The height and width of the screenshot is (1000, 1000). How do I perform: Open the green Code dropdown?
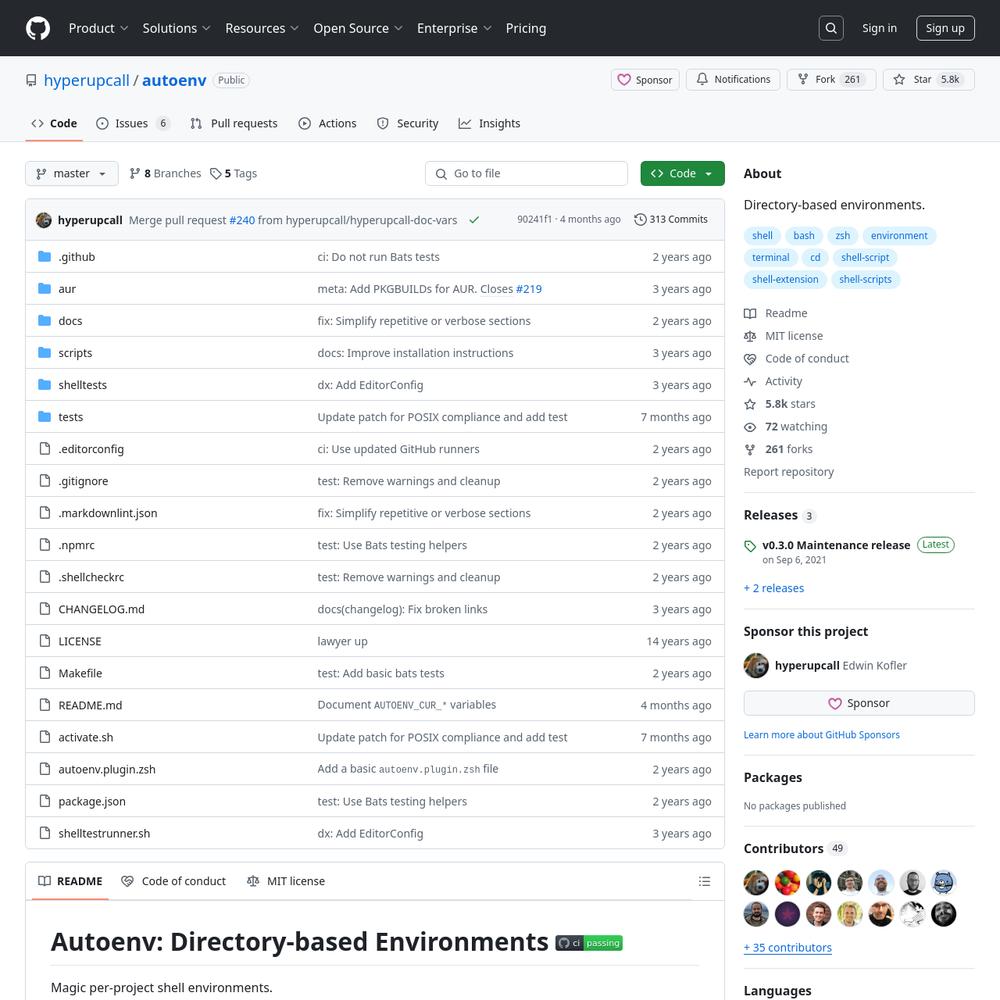(x=682, y=173)
